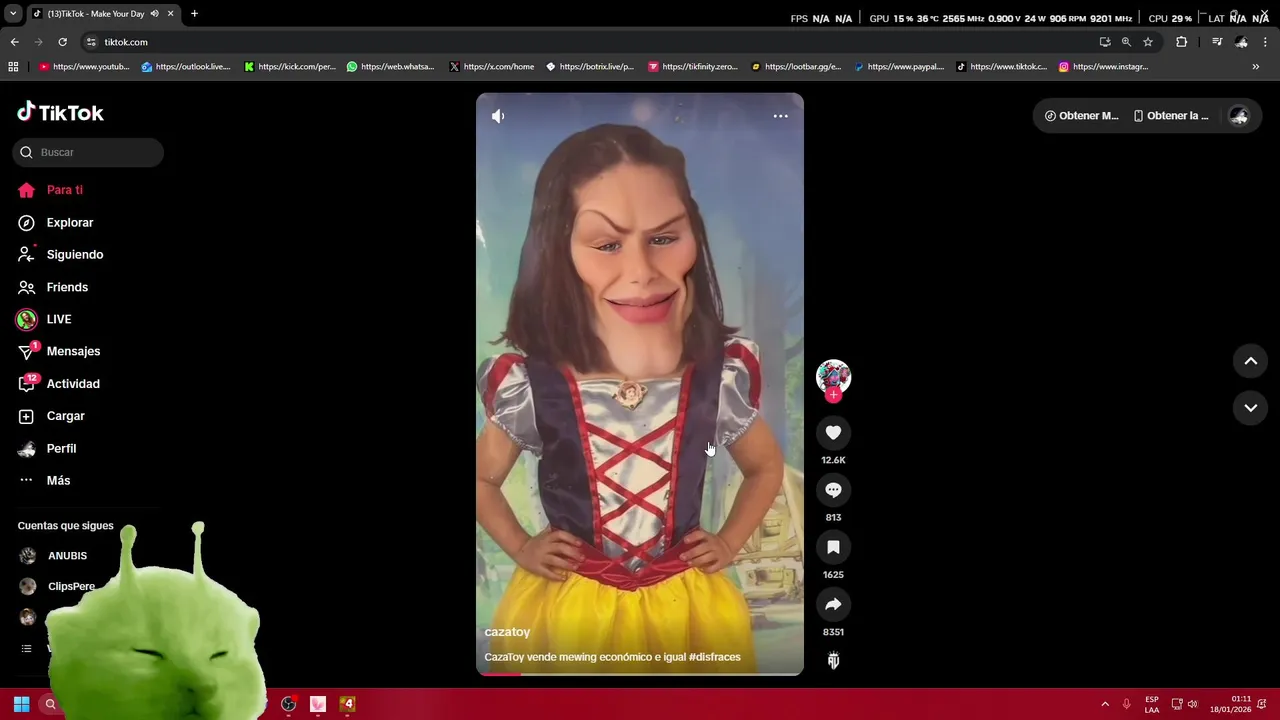Open the cazatoy username link

pyautogui.click(x=507, y=632)
